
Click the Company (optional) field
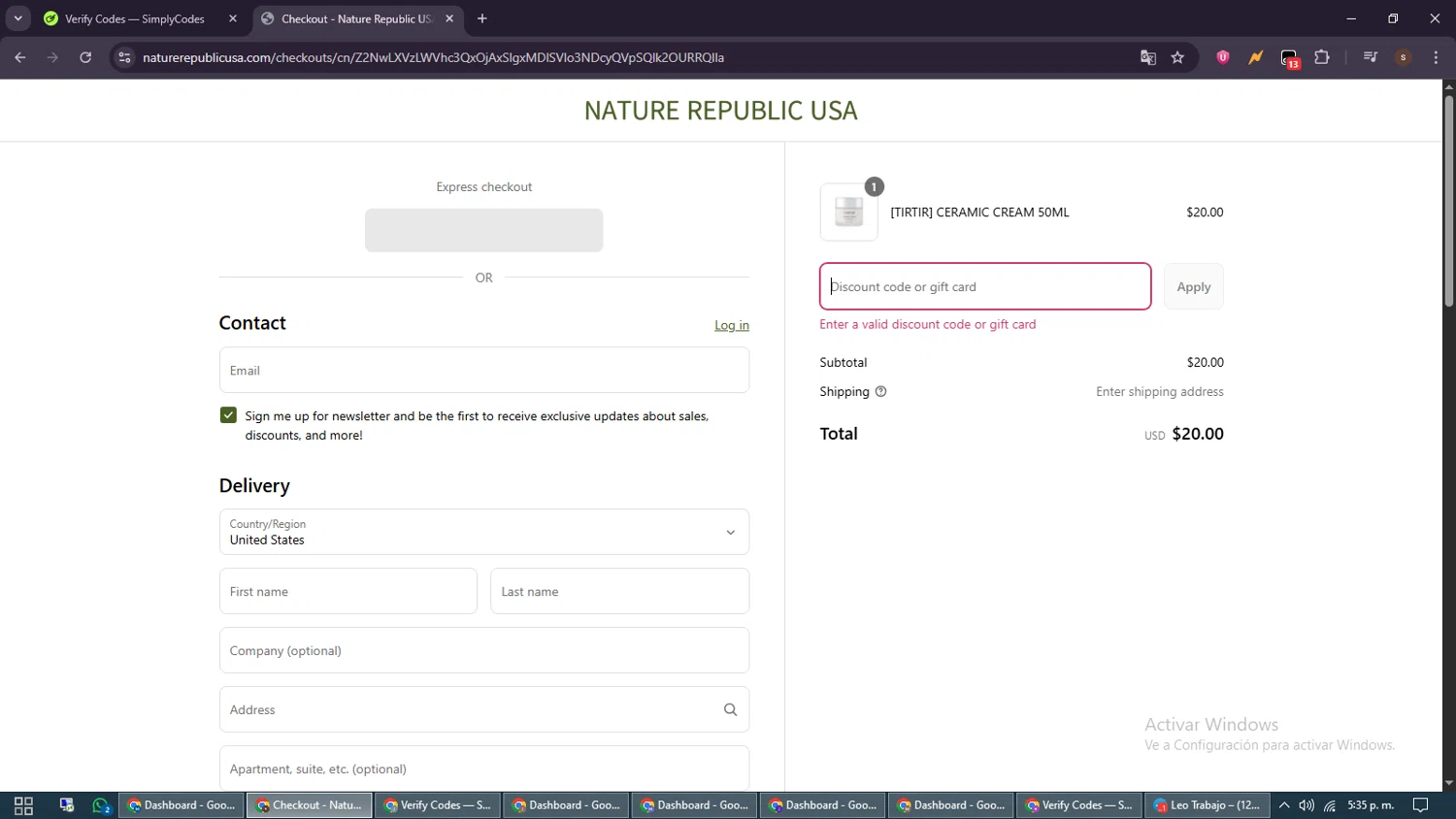[484, 650]
